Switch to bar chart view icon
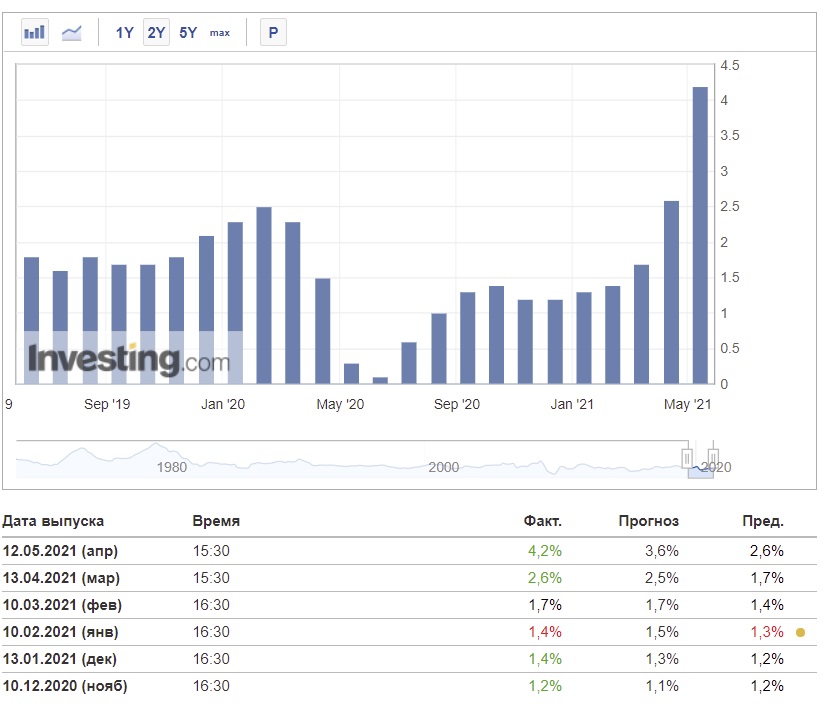Viewport: 823px width, 711px height. (x=35, y=32)
